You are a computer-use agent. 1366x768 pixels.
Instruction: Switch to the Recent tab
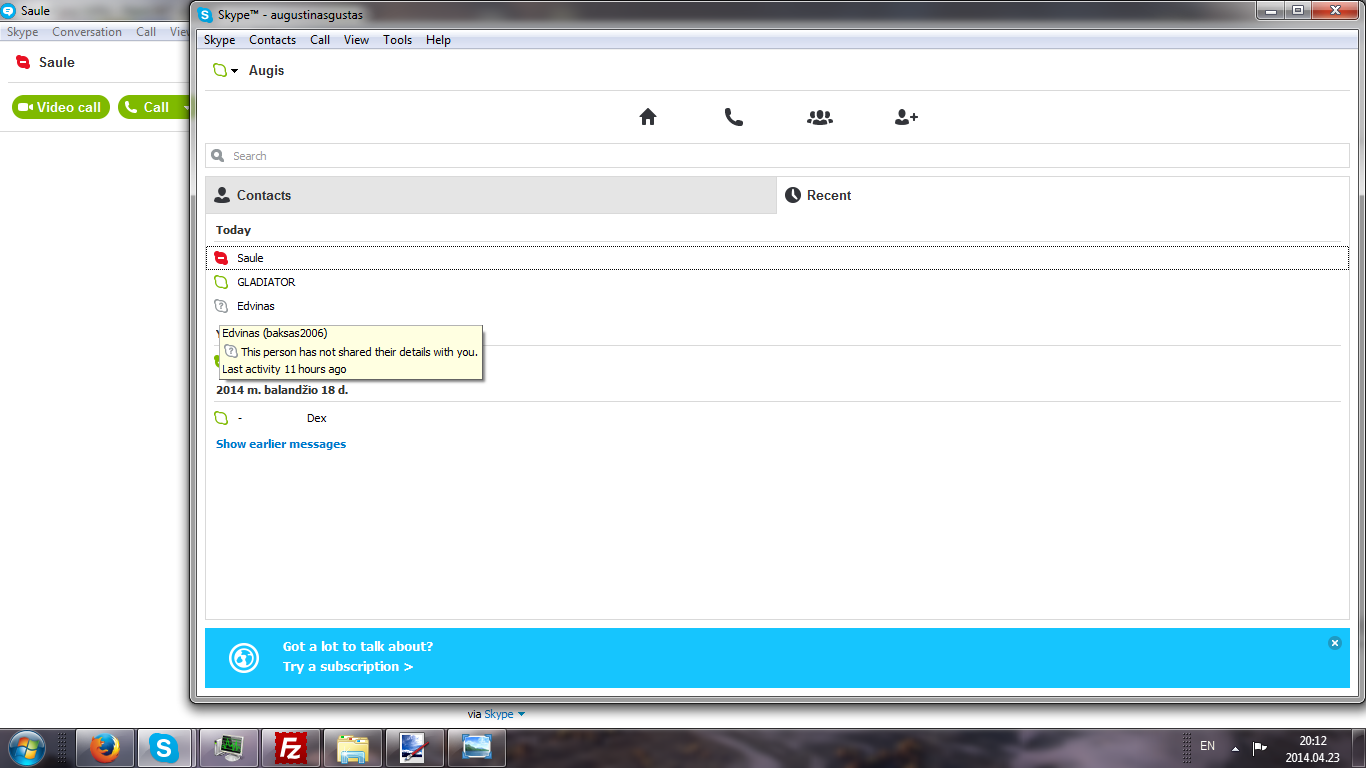[x=1063, y=195]
